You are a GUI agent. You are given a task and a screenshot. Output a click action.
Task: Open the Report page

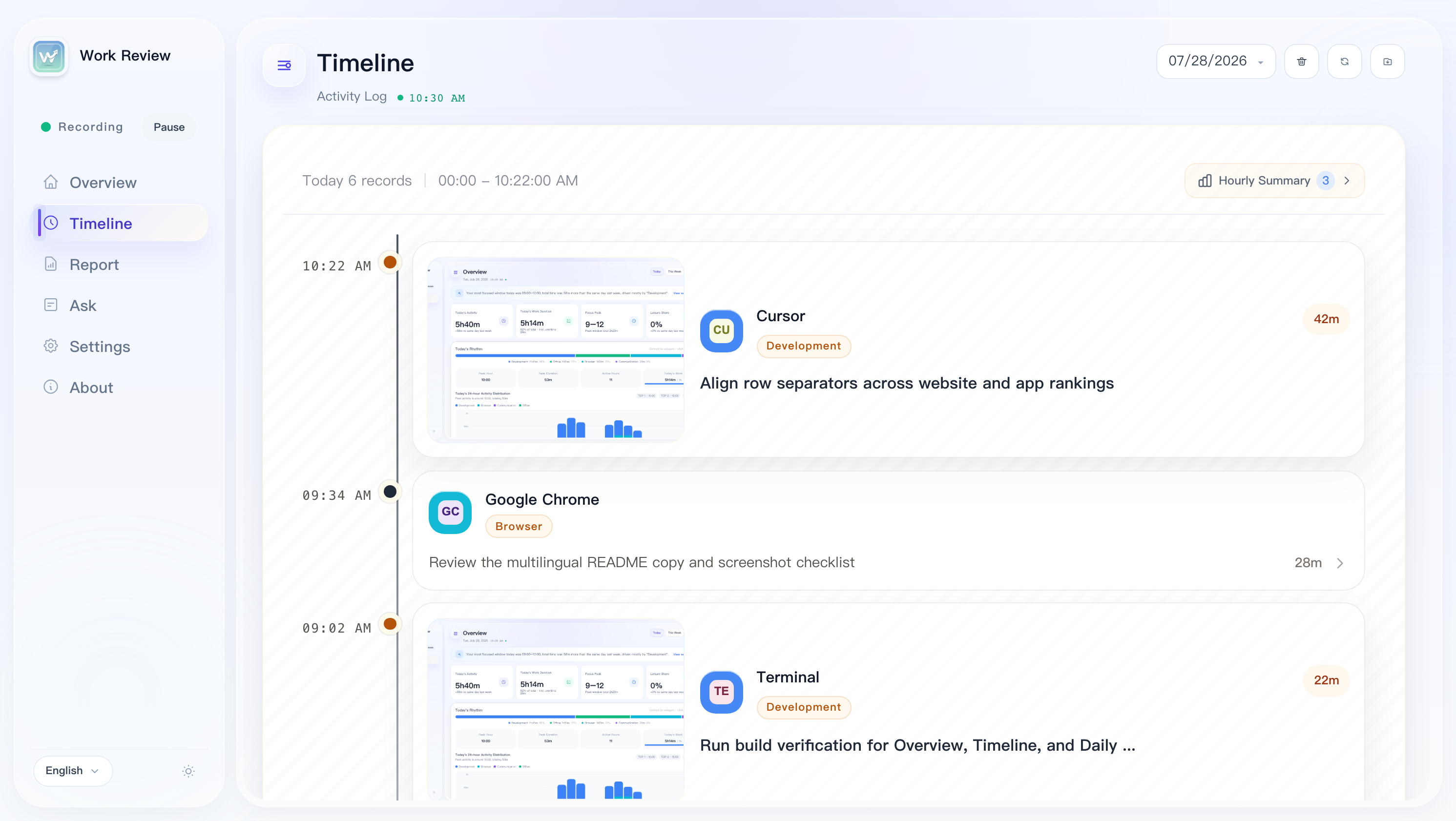[119, 265]
